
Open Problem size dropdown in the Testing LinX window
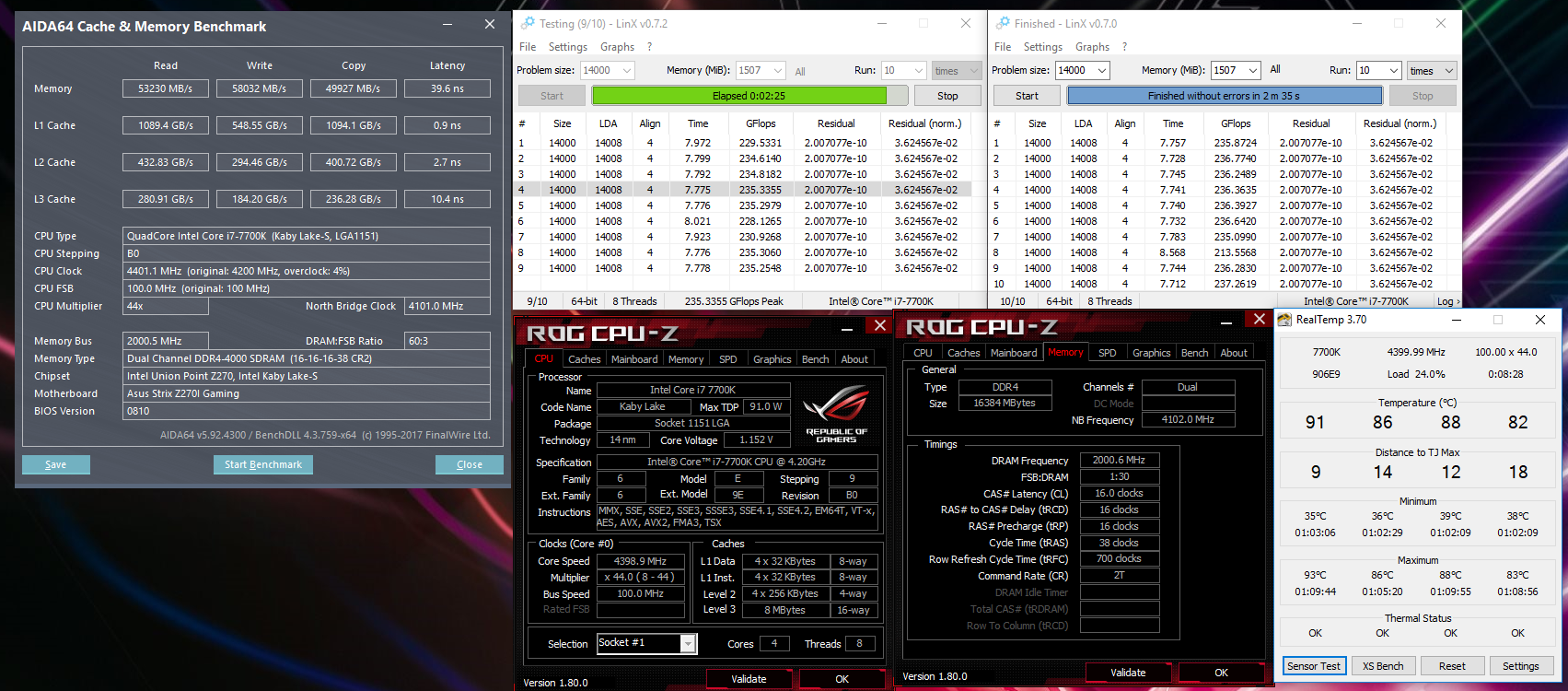pos(627,70)
